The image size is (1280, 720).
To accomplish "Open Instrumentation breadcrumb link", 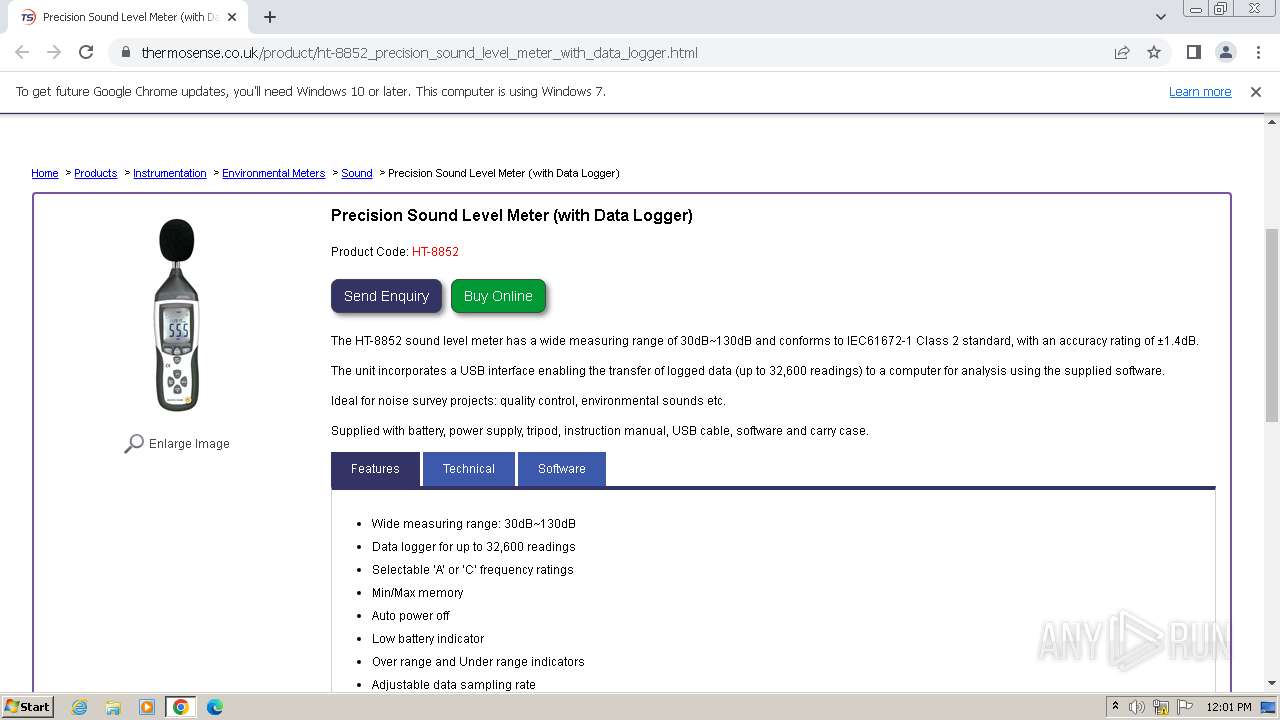I will 169,173.
